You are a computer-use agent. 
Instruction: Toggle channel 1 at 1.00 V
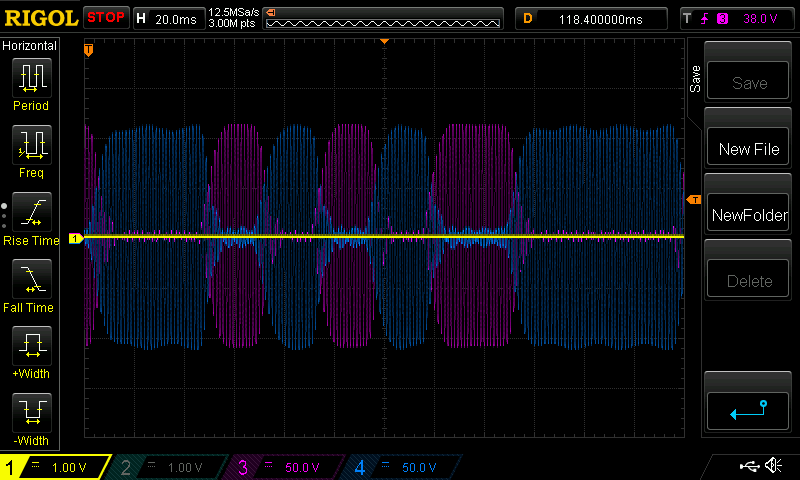click(55, 467)
